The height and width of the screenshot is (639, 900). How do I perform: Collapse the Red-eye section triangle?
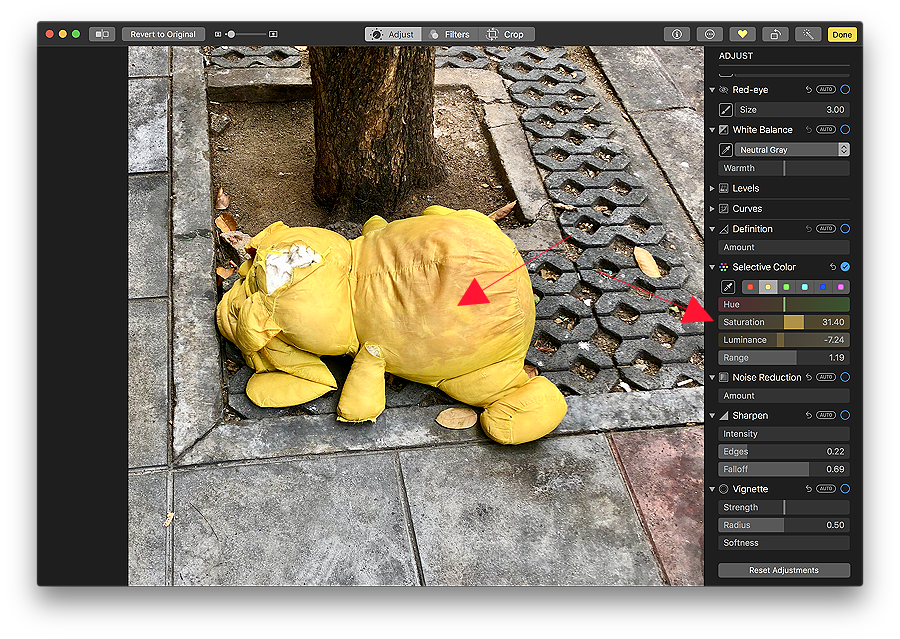click(x=712, y=90)
